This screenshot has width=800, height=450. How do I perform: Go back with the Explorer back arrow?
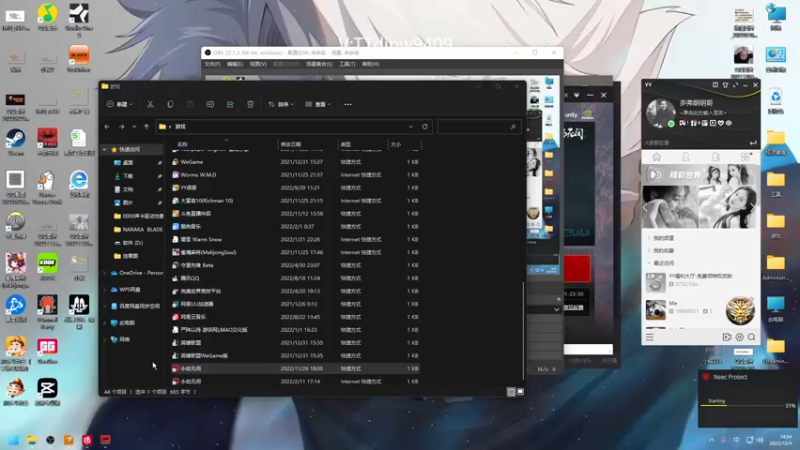pos(107,127)
